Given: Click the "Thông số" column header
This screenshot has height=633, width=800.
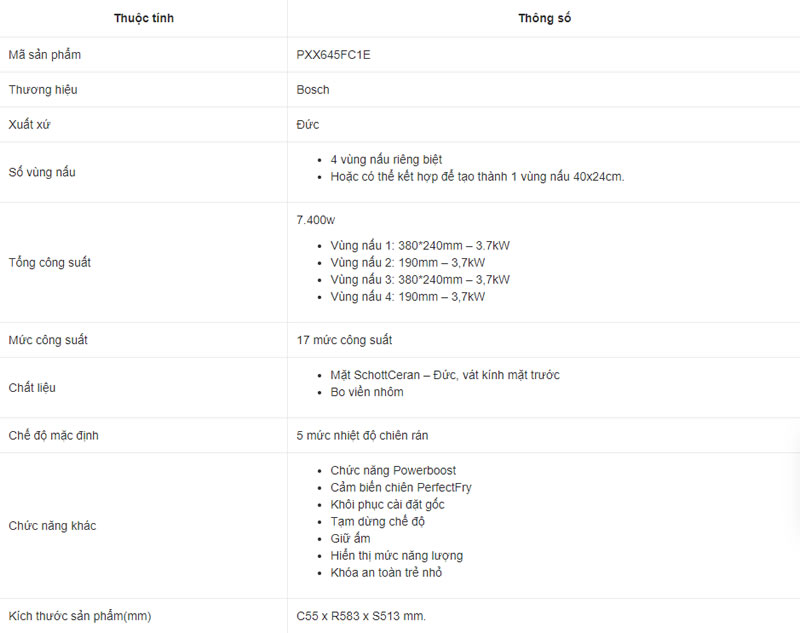Looking at the screenshot, I should coord(545,19).
